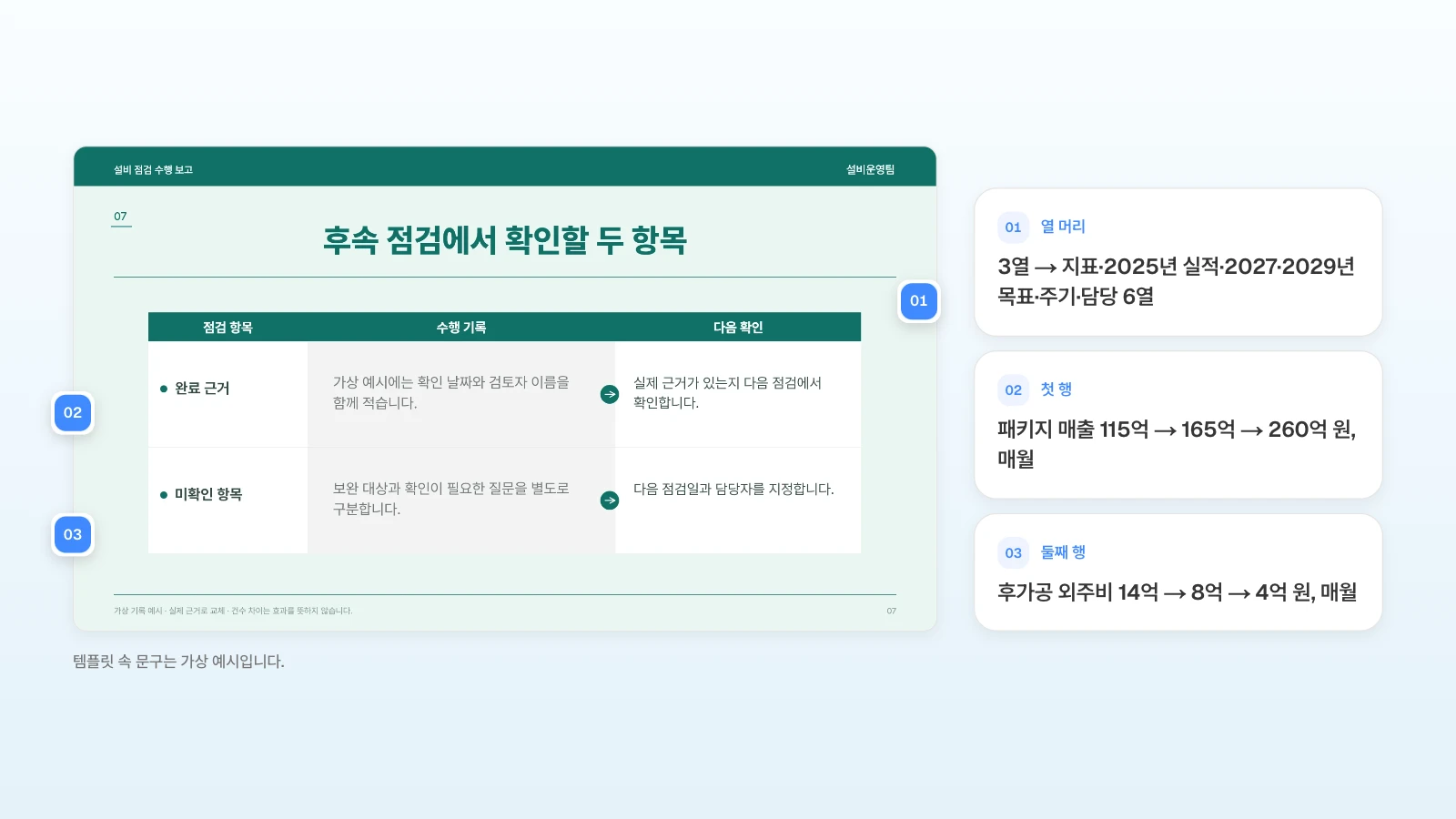
Task: Click the header text 설비 점검 수행 보고
Action: tap(153, 170)
